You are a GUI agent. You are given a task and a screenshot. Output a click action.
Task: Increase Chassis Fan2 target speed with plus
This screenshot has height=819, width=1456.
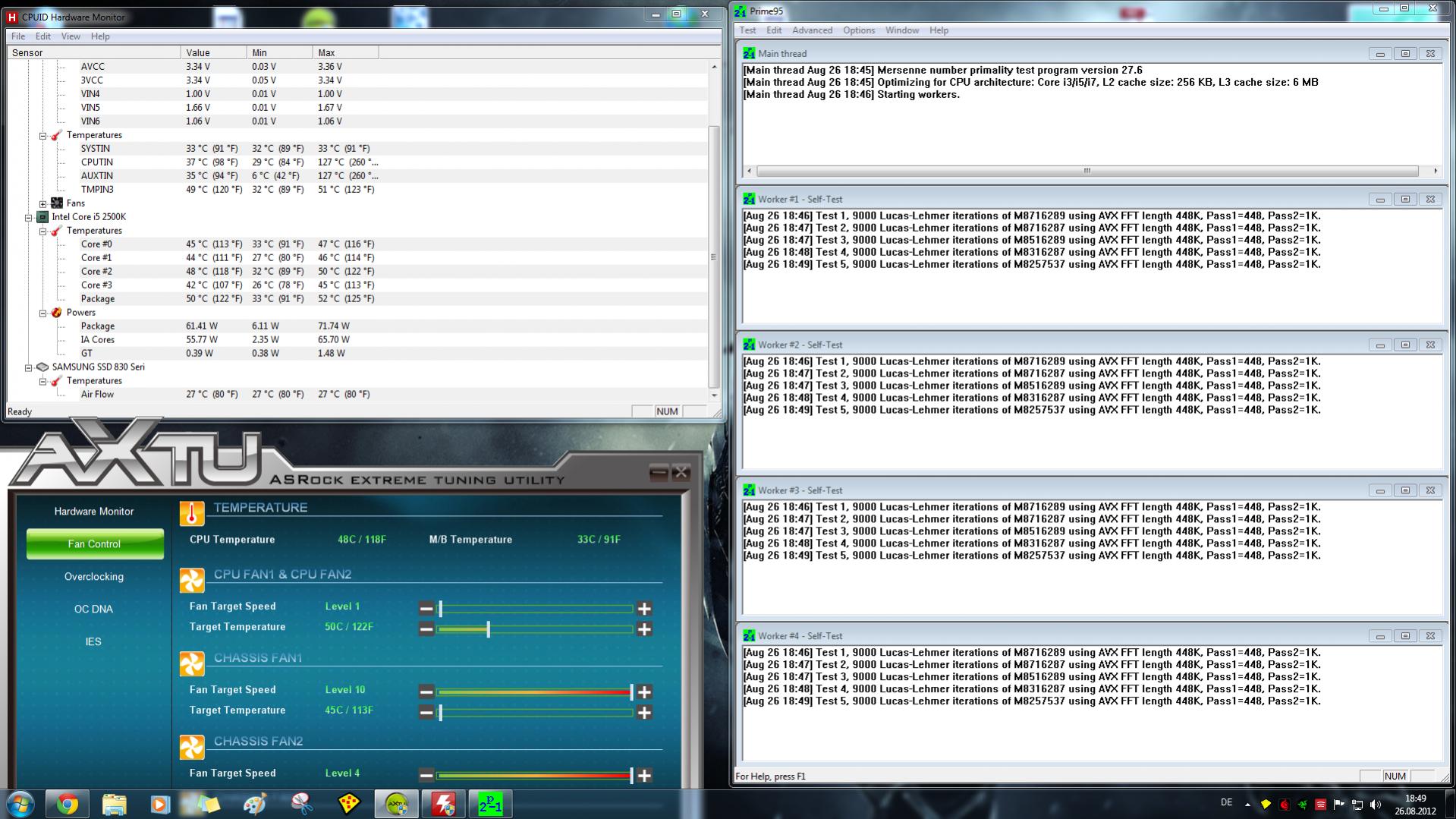pyautogui.click(x=644, y=776)
